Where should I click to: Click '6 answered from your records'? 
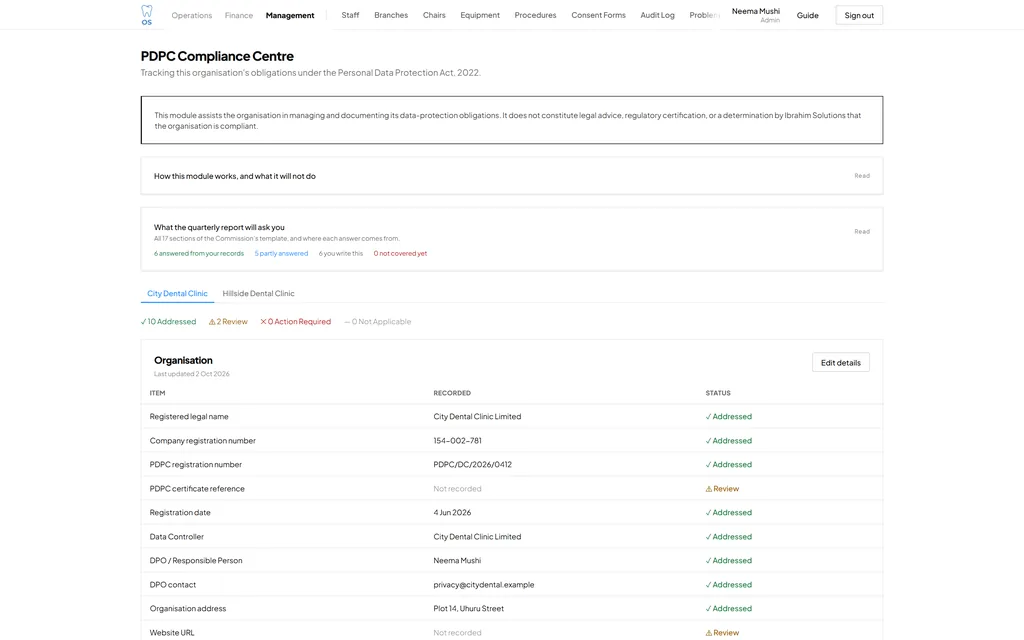point(199,253)
